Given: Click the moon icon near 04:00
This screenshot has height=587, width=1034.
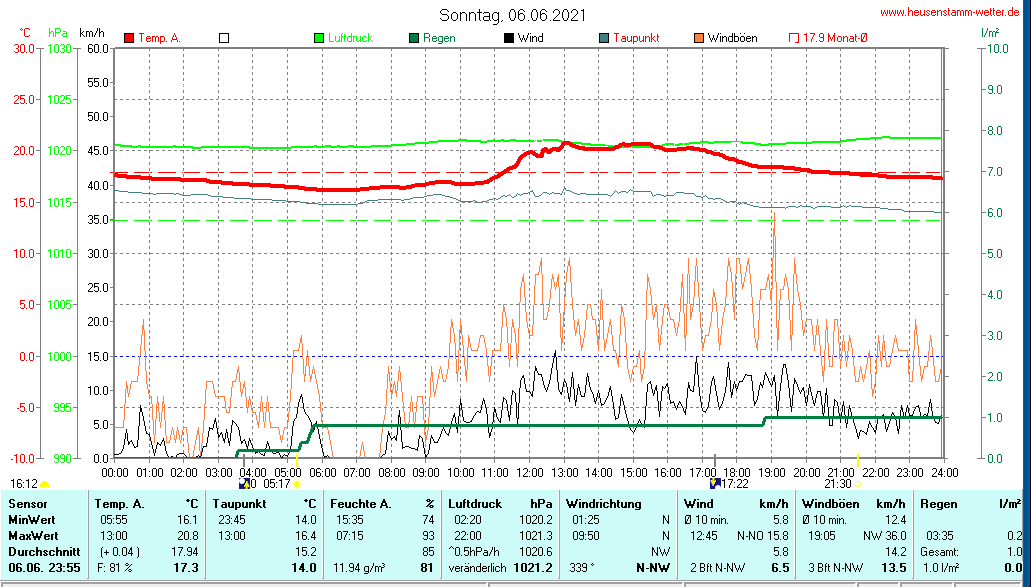Looking at the screenshot, I should [x=244, y=484].
